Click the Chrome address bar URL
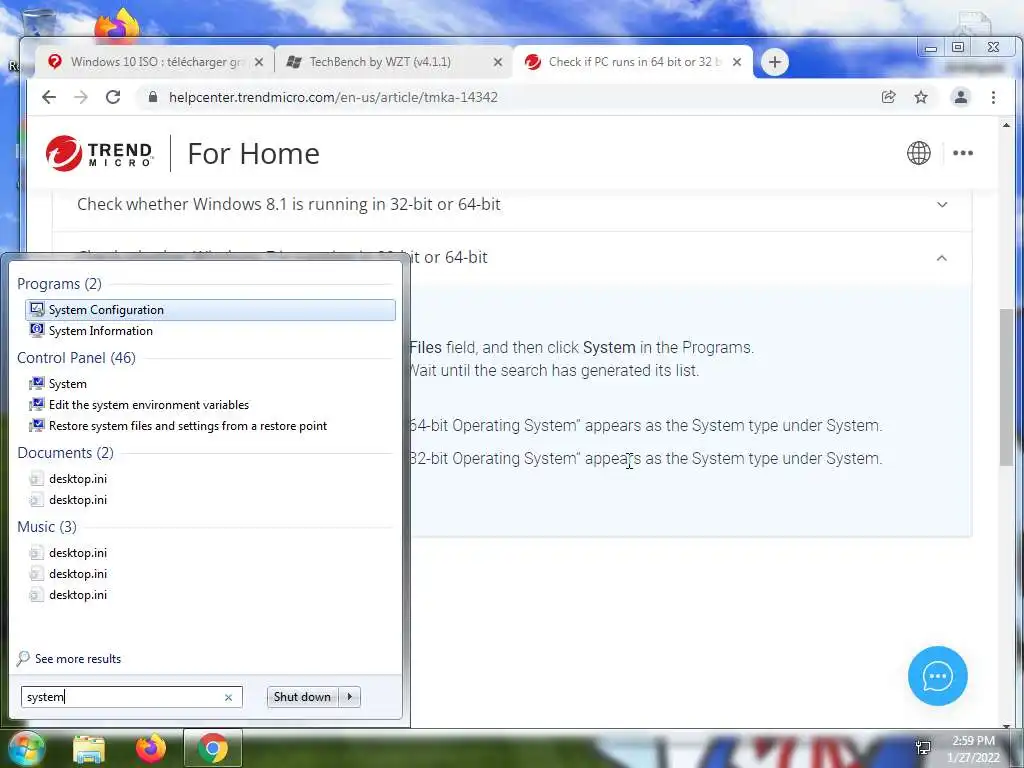Viewport: 1024px width, 768px height. point(333,97)
